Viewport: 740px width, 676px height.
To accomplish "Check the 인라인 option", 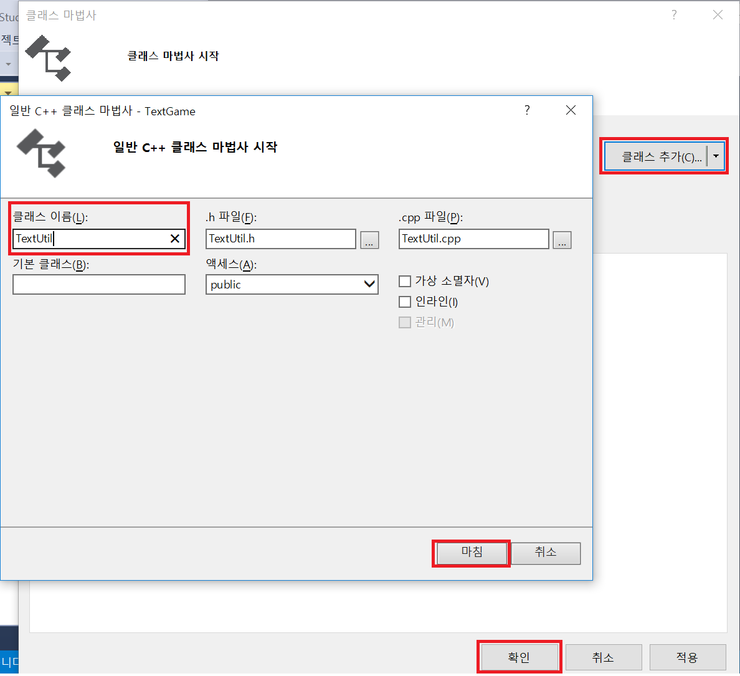I will coord(405,302).
